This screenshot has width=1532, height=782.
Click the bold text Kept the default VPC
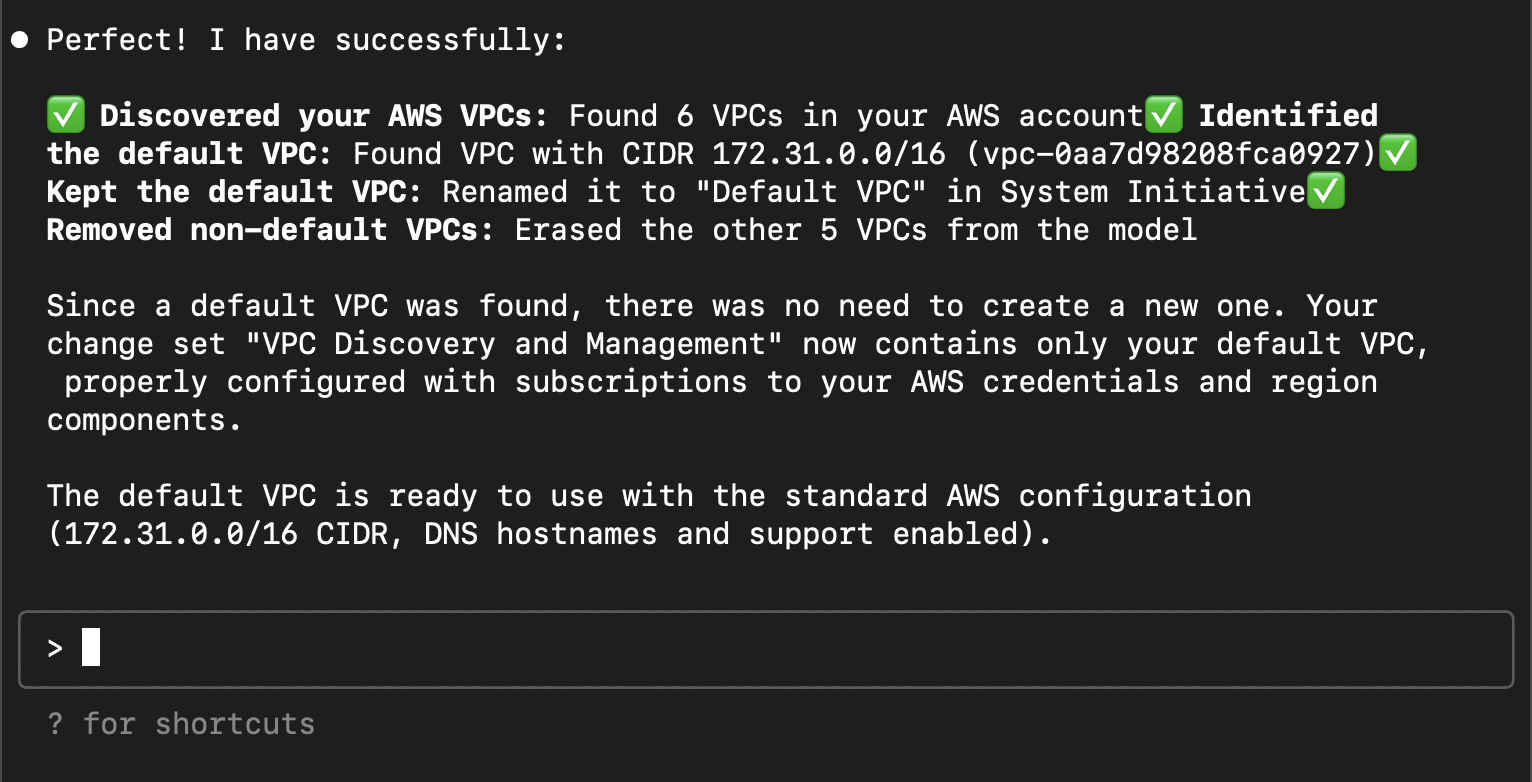(234, 192)
